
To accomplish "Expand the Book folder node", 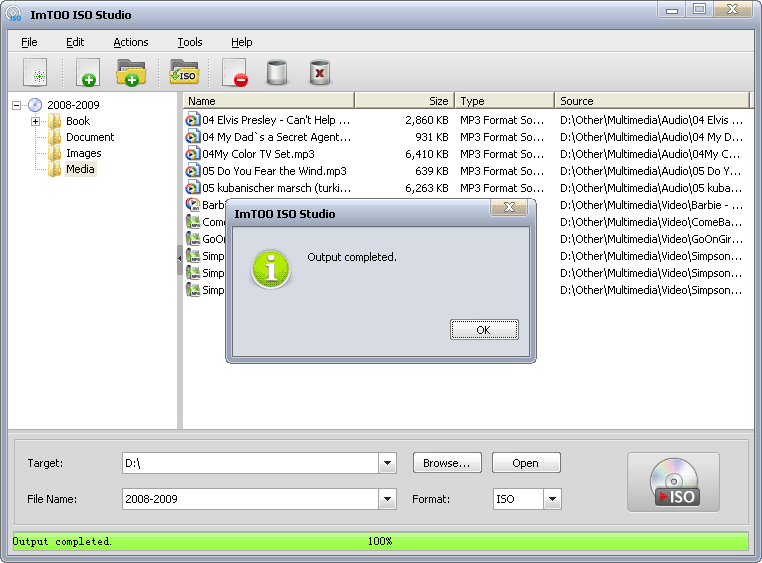I will coord(35,121).
